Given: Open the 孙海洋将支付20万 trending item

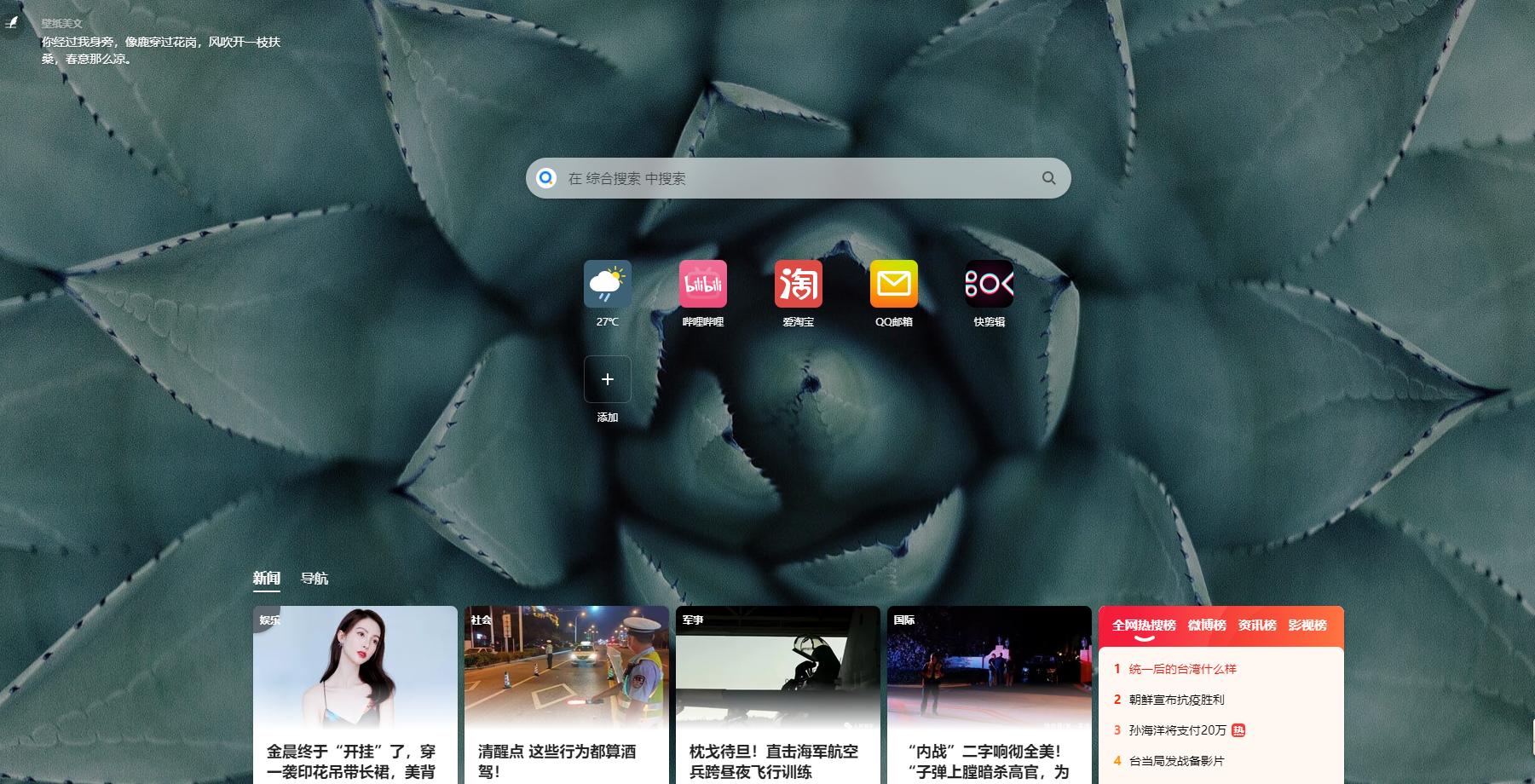Looking at the screenshot, I should (x=1178, y=730).
